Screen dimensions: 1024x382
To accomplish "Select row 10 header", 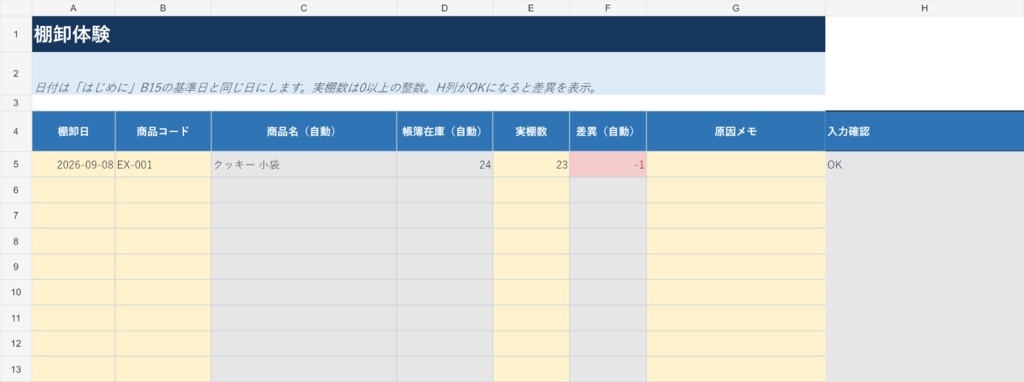I will coord(16,292).
